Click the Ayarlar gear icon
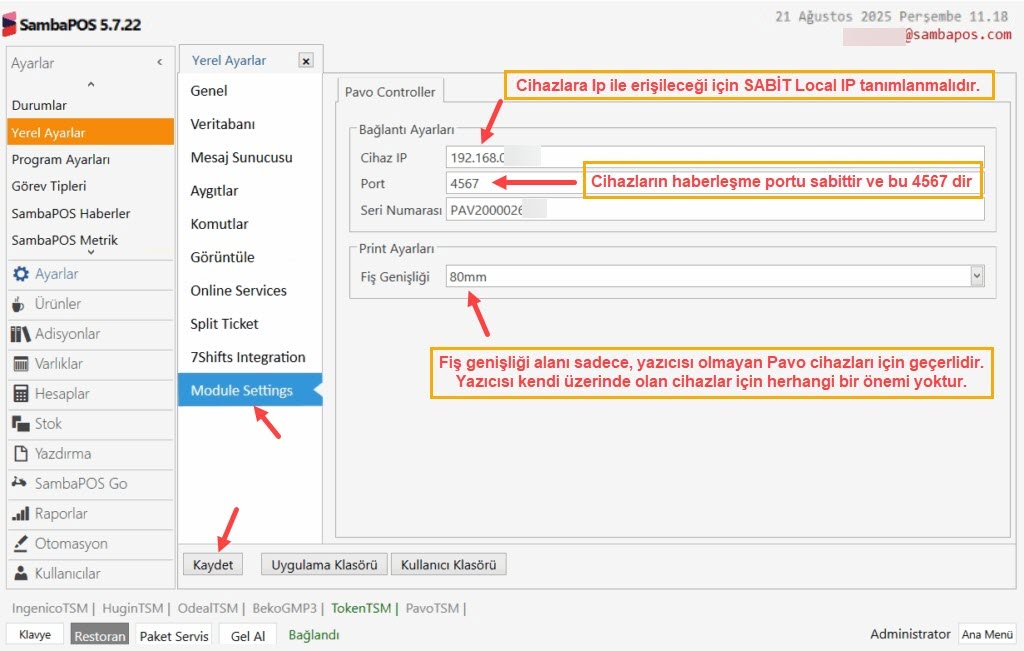The width and height of the screenshot is (1024, 651). pos(21,274)
